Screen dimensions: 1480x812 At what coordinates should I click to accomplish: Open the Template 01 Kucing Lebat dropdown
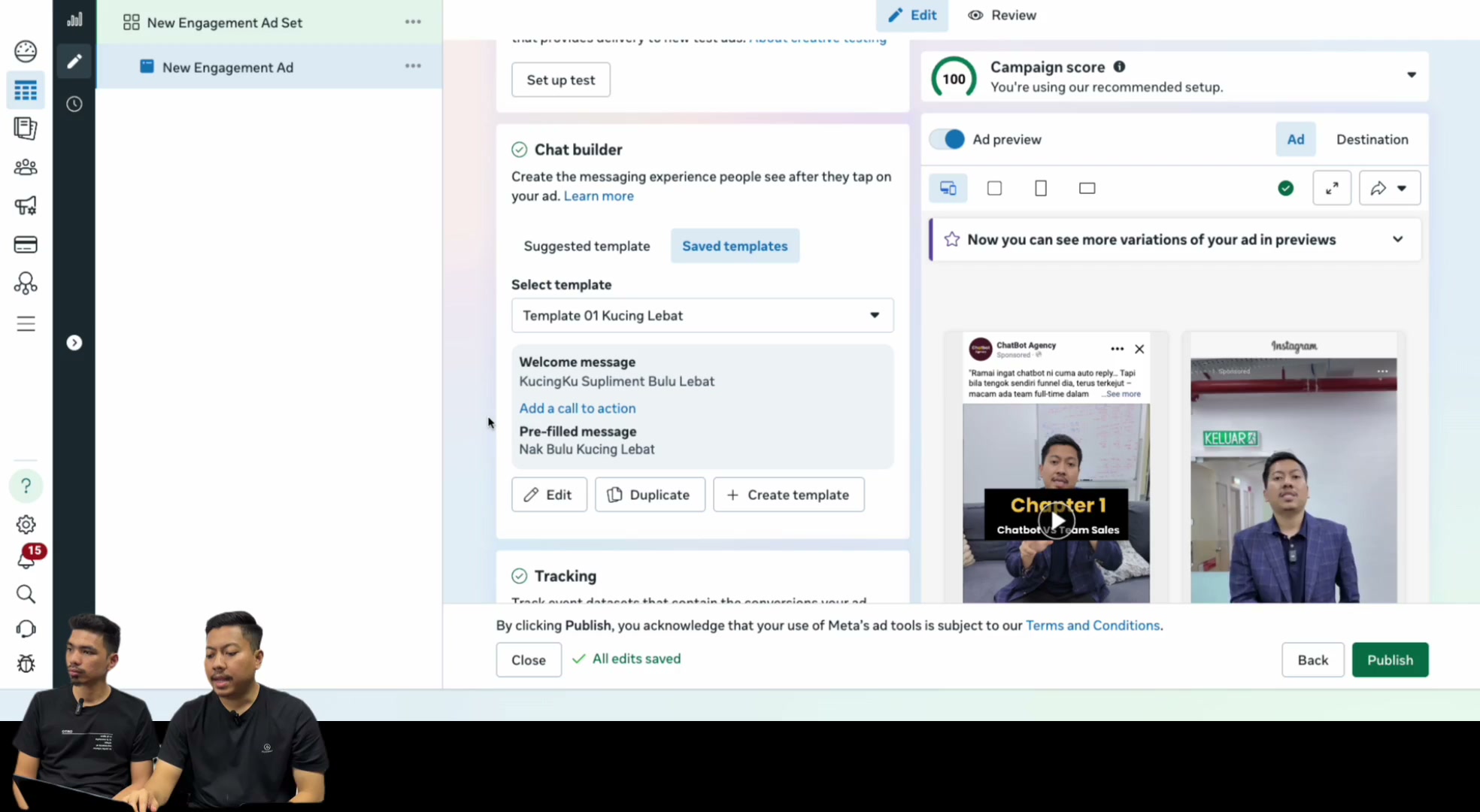pos(702,316)
